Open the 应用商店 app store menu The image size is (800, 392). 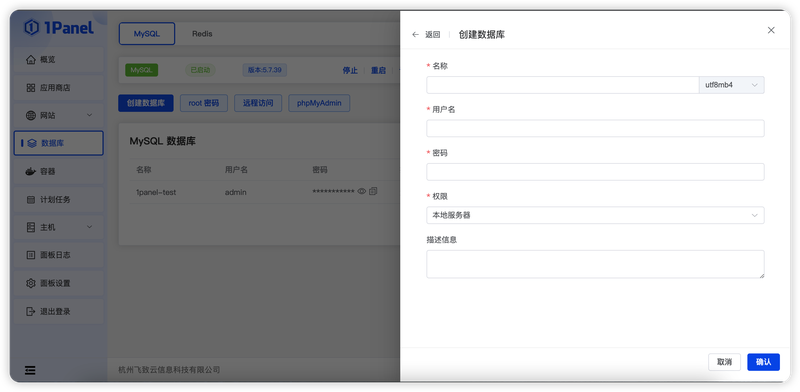[x=59, y=88]
